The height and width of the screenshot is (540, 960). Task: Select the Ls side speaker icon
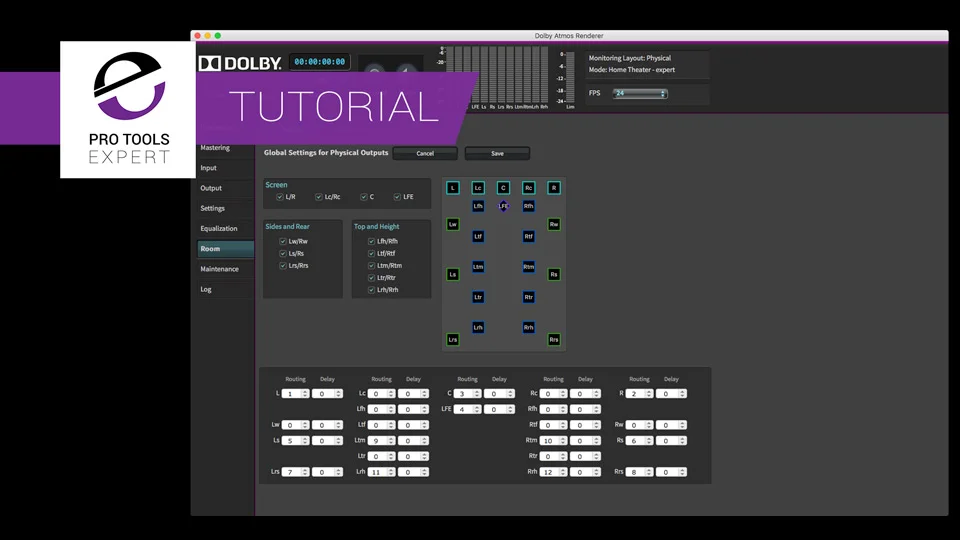pyautogui.click(x=452, y=274)
